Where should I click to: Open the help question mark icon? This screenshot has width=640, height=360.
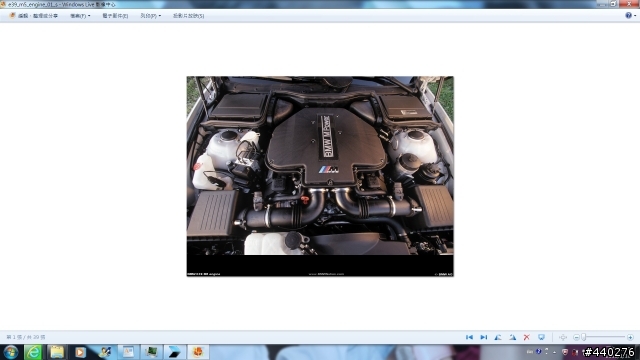pyautogui.click(x=629, y=15)
